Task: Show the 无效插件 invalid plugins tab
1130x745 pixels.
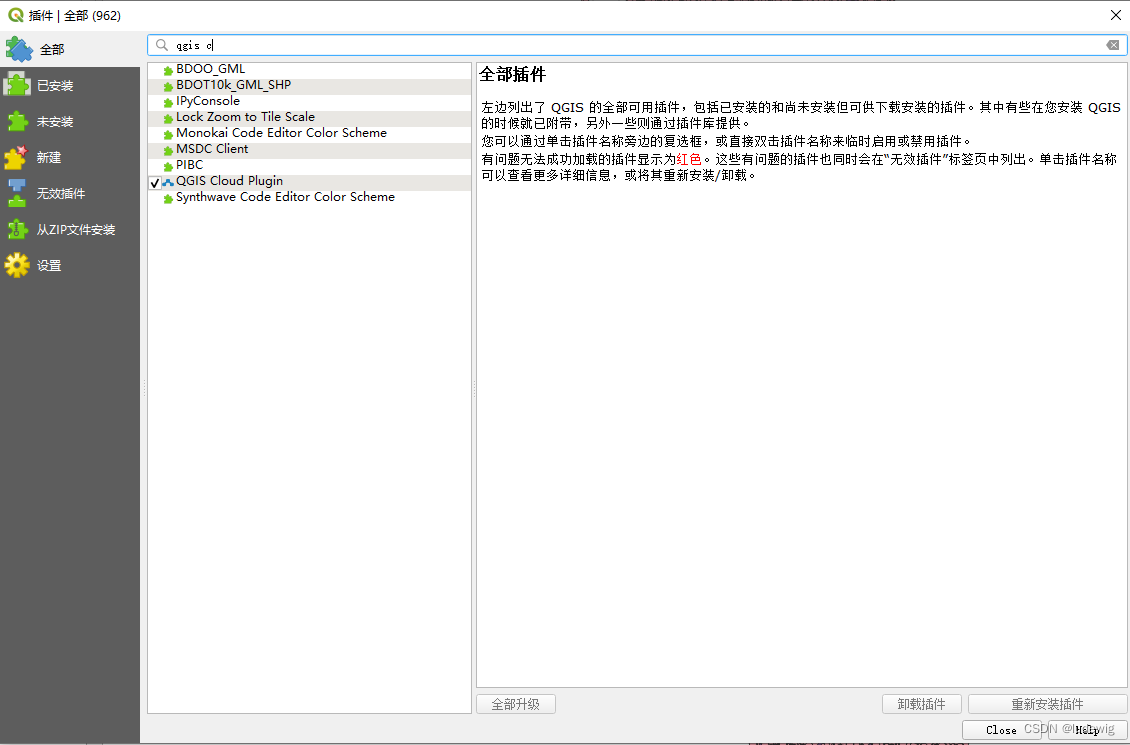Action: (70, 194)
